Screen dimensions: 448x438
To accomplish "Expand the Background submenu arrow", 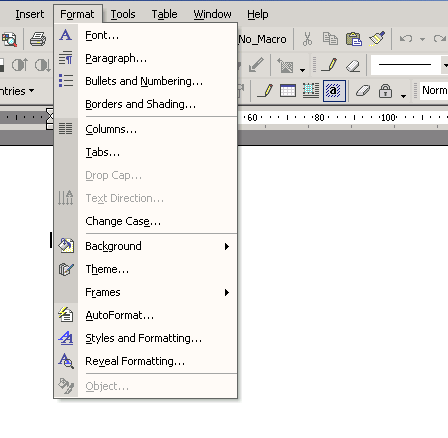I will click(x=227, y=246).
